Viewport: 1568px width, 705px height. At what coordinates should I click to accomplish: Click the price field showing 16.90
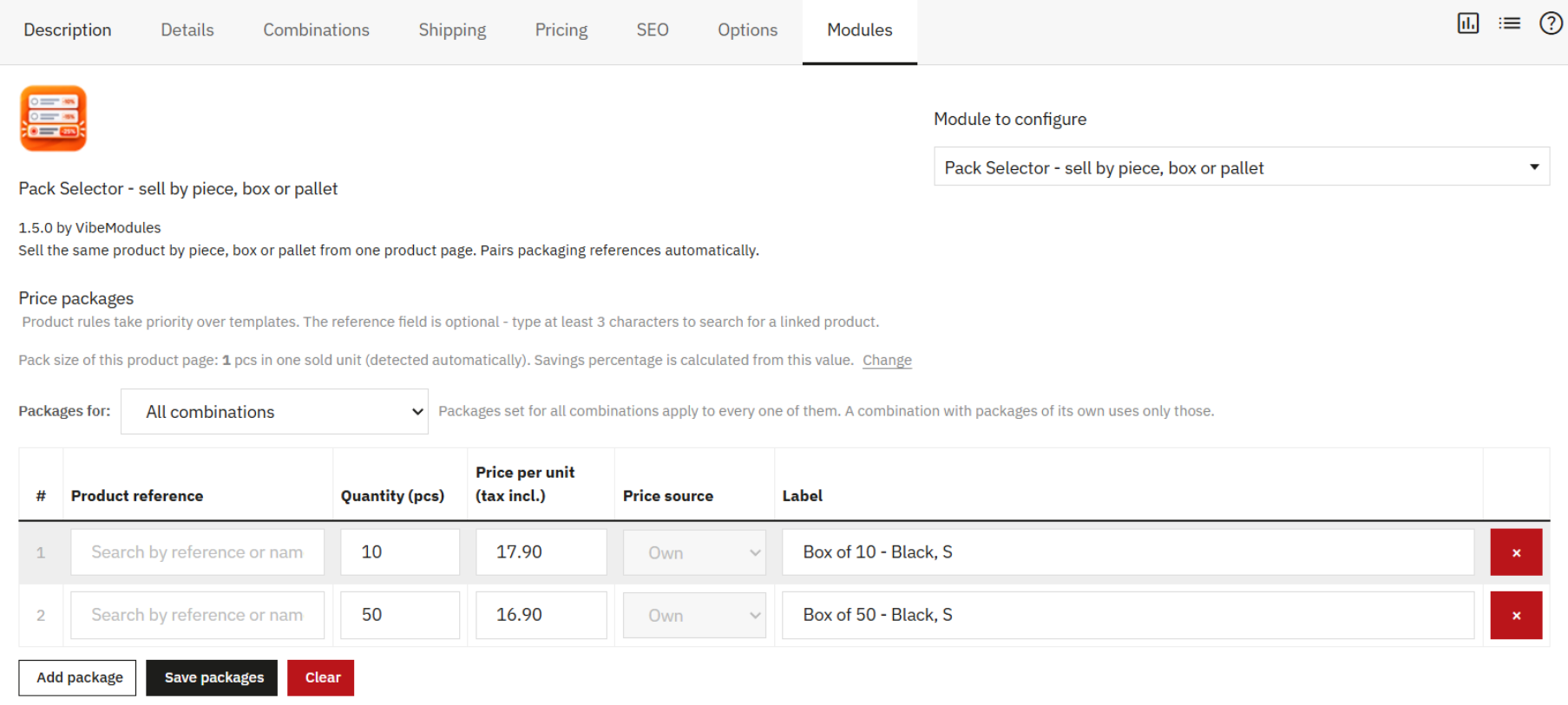541,615
